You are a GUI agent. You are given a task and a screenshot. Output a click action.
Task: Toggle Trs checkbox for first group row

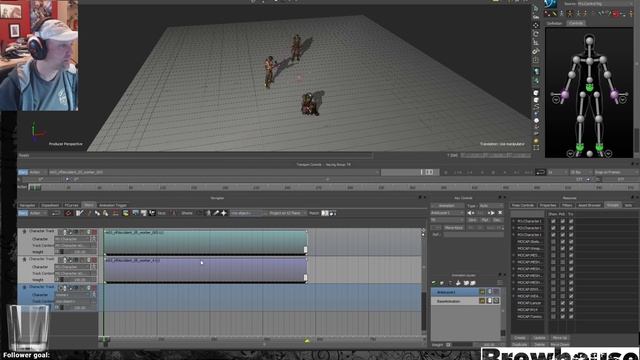pos(571,221)
